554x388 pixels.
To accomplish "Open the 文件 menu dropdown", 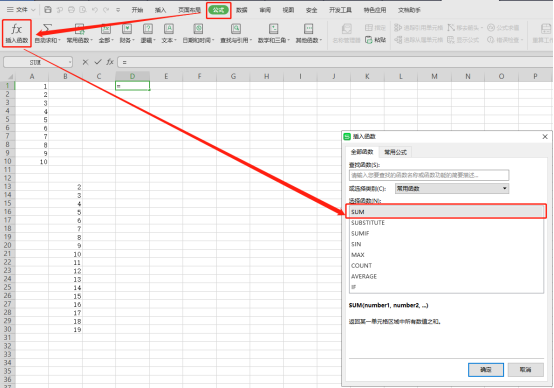I will coord(21,10).
